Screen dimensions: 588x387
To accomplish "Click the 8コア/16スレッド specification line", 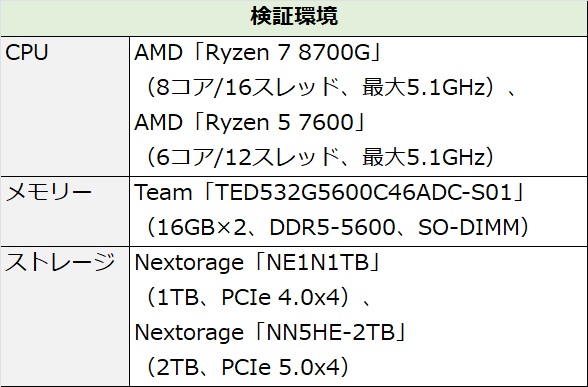I will coord(330,87).
